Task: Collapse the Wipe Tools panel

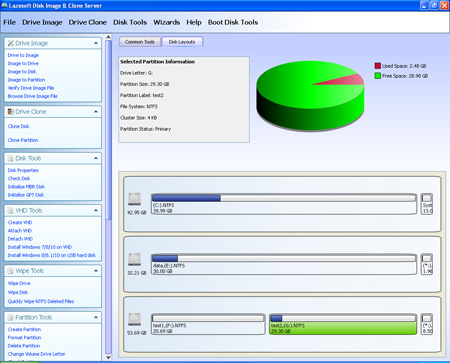Action: coord(96,271)
